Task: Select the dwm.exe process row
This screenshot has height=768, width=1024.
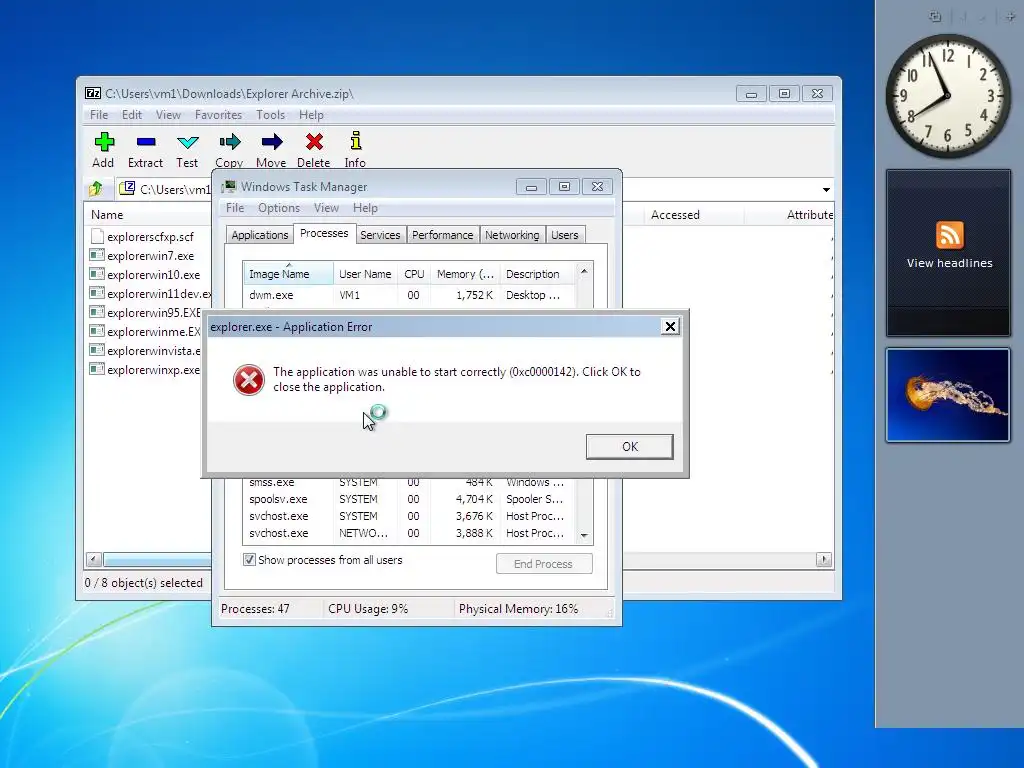Action: pyautogui.click(x=409, y=295)
